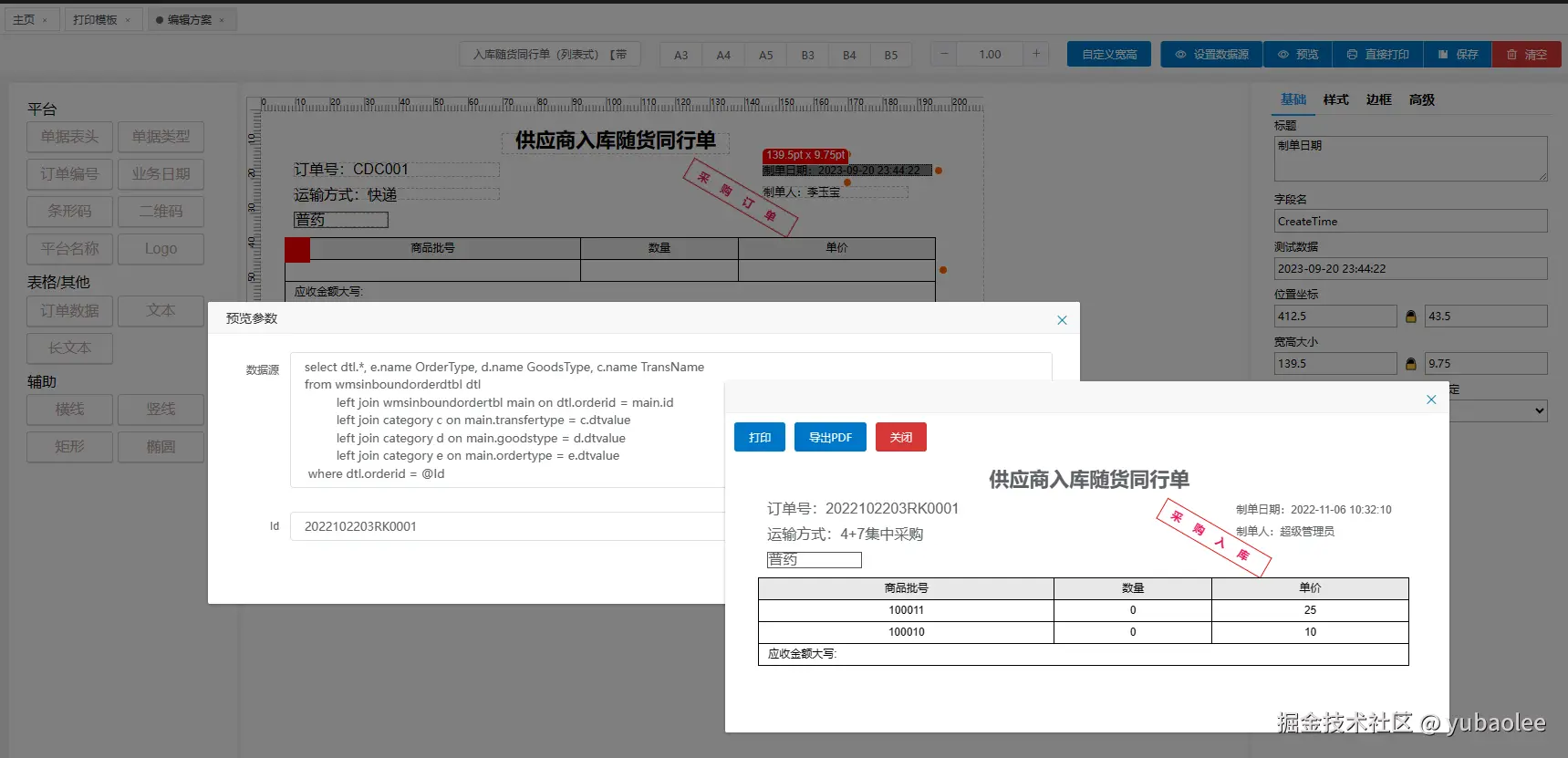Viewport: 1568px width, 758px height.
Task: Click the 标题 text area showing 制单日期
Action: 1411,159
